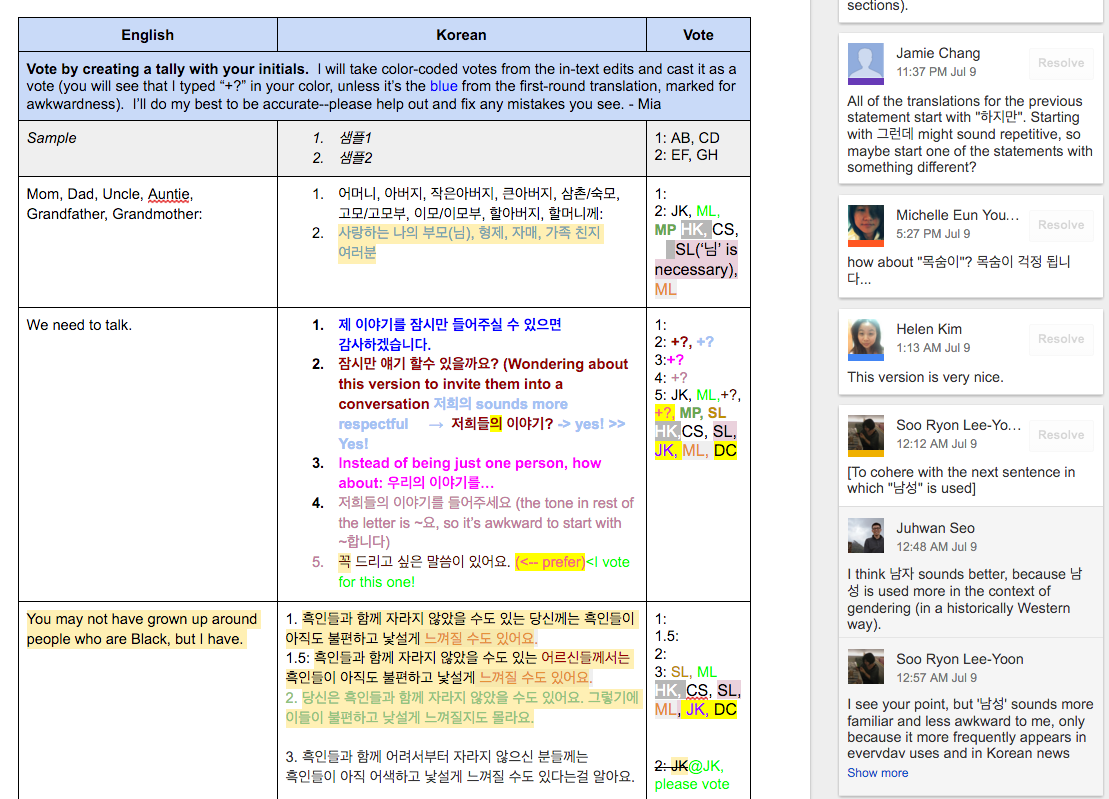Click the yellow-highlighted "<-- prefer" text
1109x799 pixels.
pyautogui.click(x=550, y=562)
